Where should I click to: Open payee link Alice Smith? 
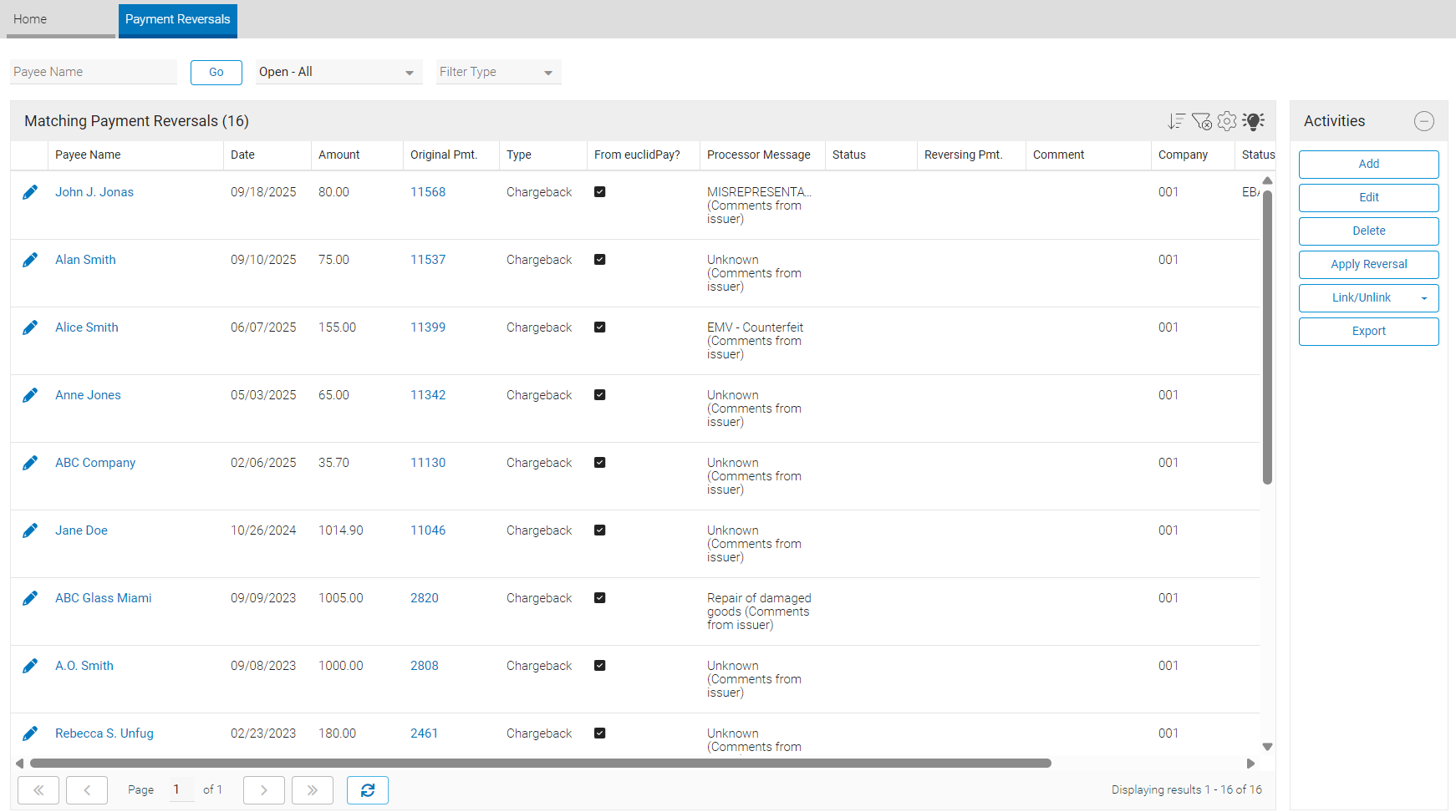[87, 327]
